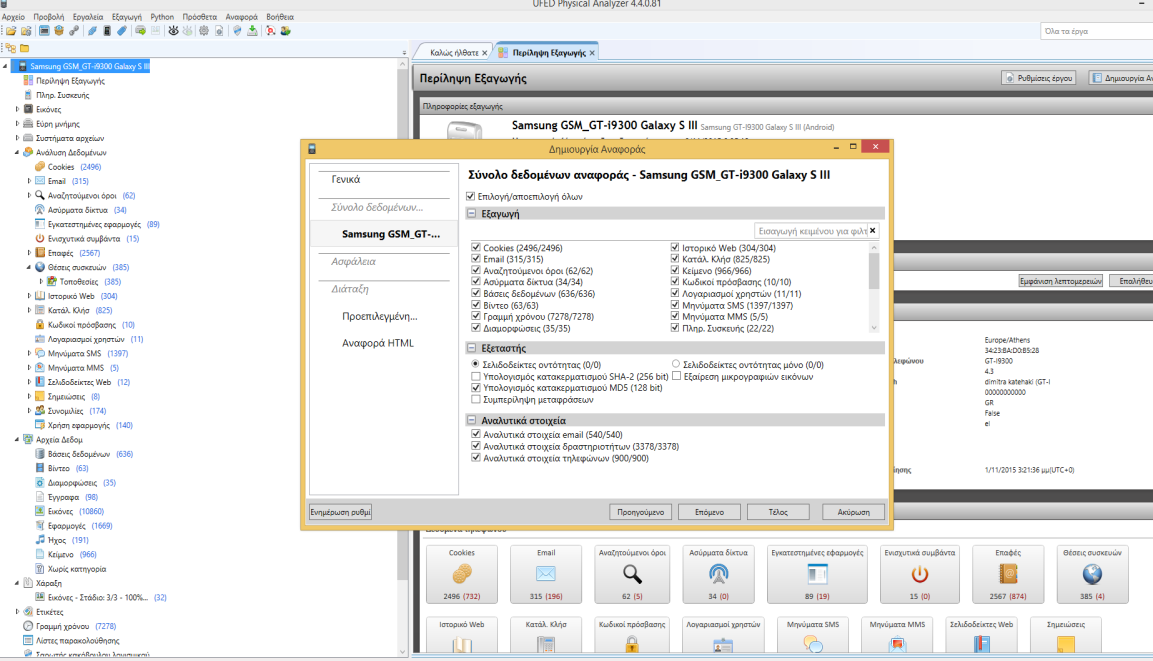Click the red lifebuoy toolbar icon
Screen dimensions: 1153x661
click(271, 31)
